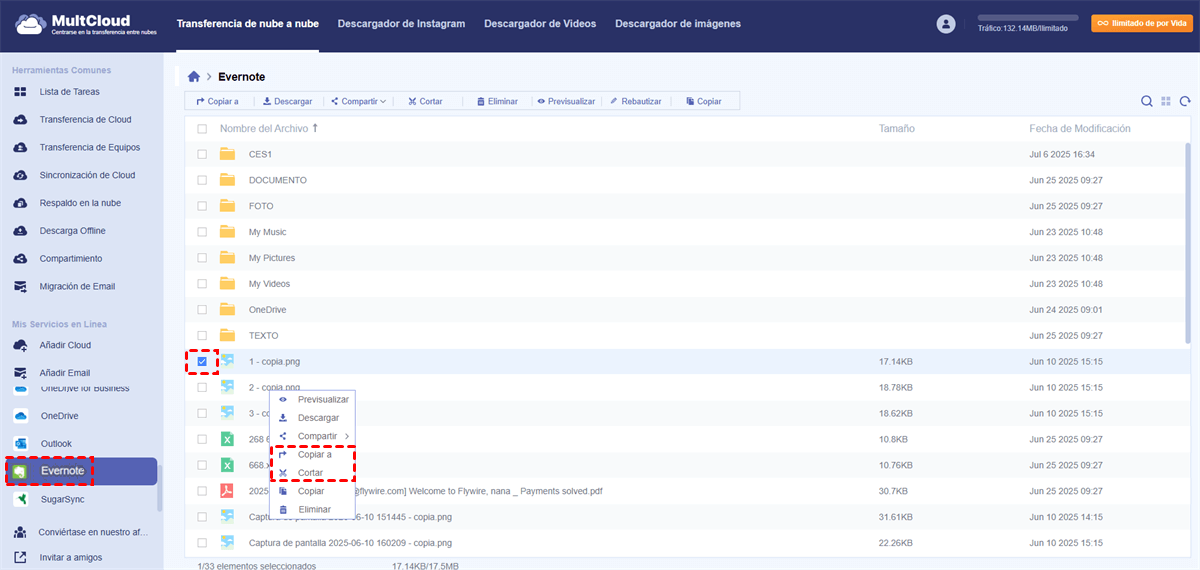Screen dimensions: 1200x570
Task: Open search with the magnifier icon
Action: (1147, 101)
